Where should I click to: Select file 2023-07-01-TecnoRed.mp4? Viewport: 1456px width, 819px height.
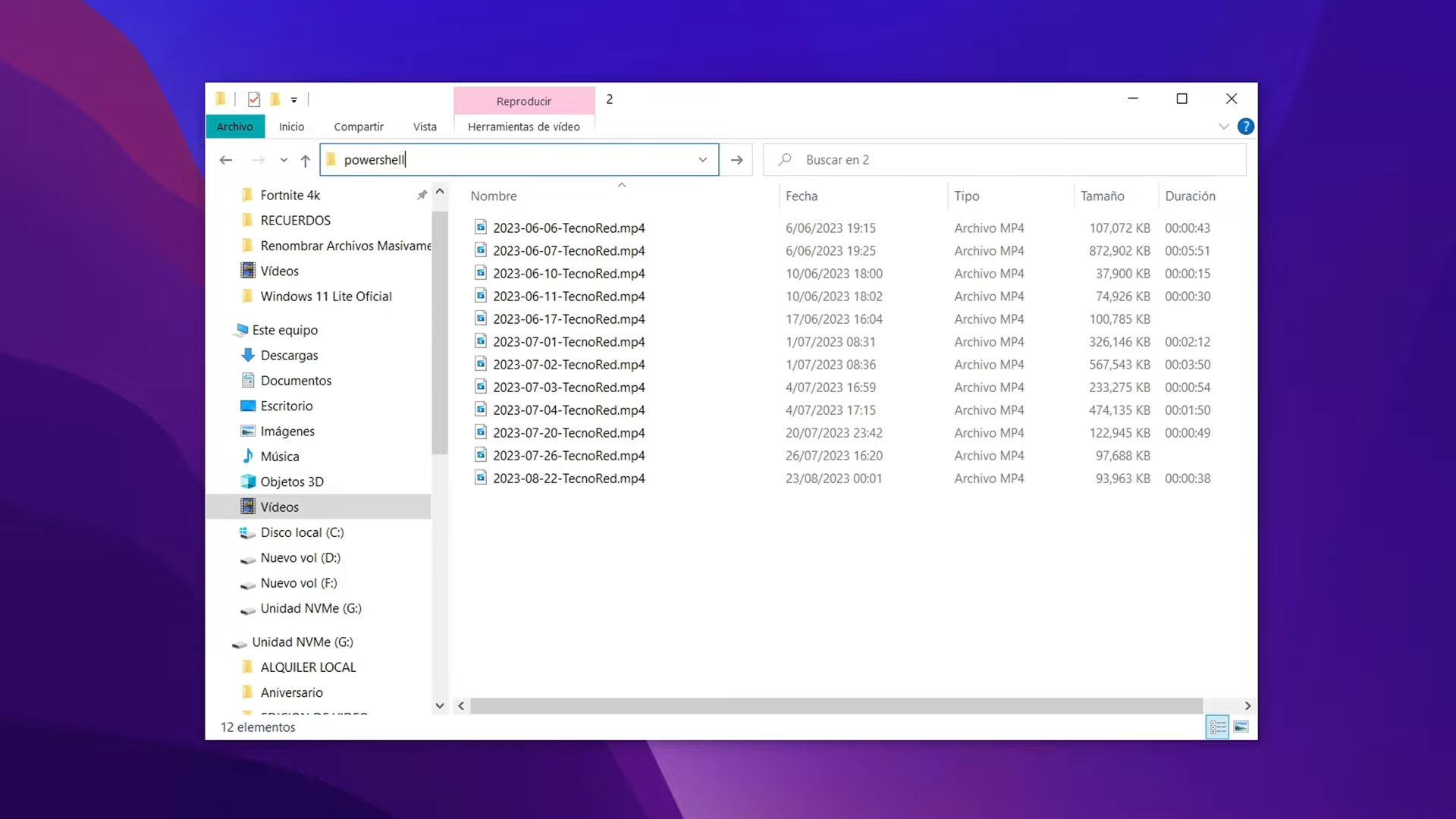569,342
